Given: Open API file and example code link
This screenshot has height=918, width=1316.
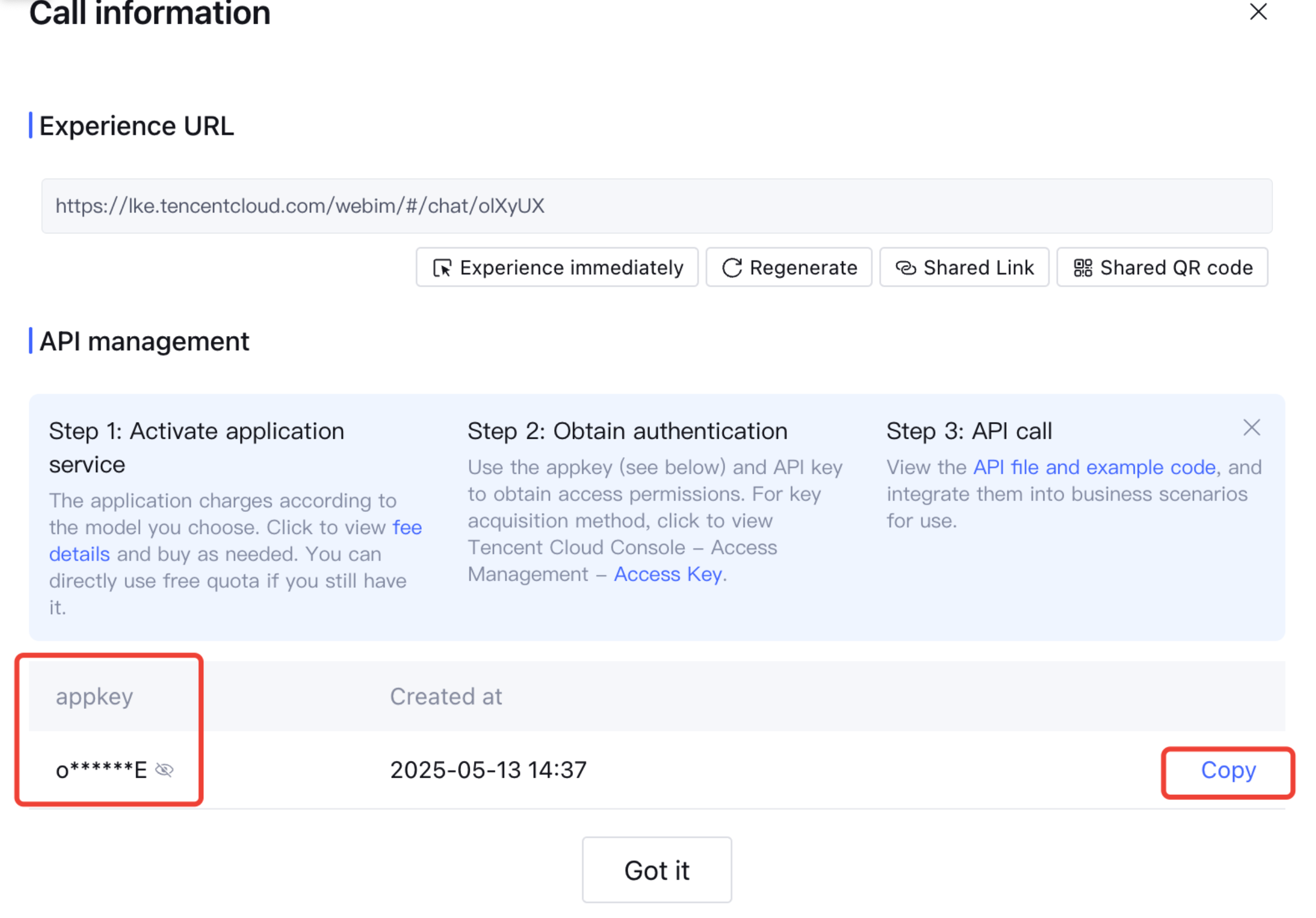Looking at the screenshot, I should click(x=1094, y=467).
